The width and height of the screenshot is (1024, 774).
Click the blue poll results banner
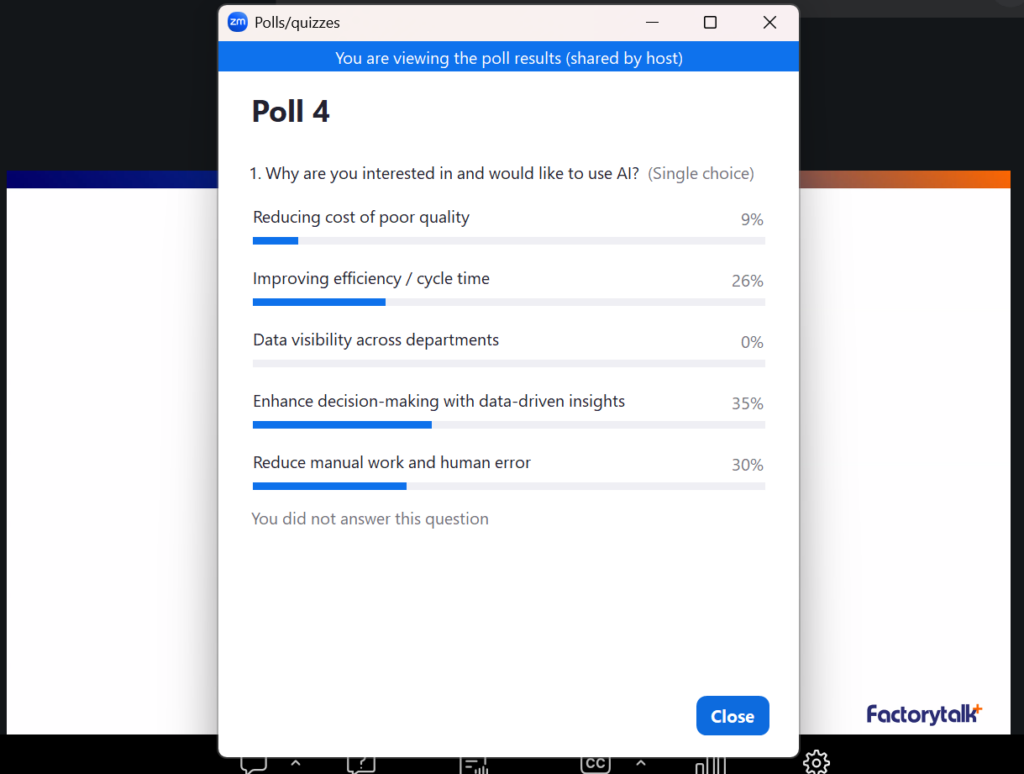point(508,58)
